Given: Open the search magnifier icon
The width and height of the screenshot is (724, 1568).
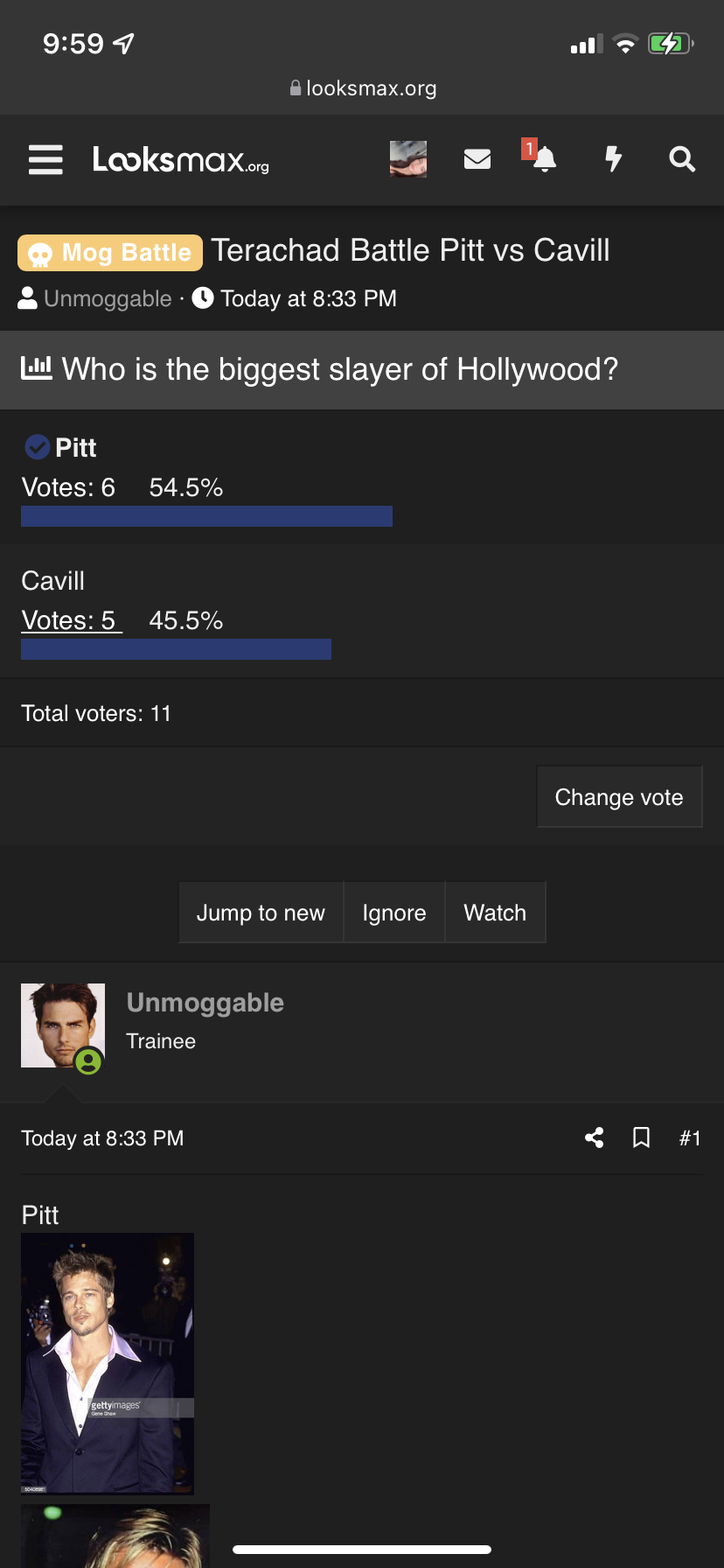Looking at the screenshot, I should coord(682,159).
